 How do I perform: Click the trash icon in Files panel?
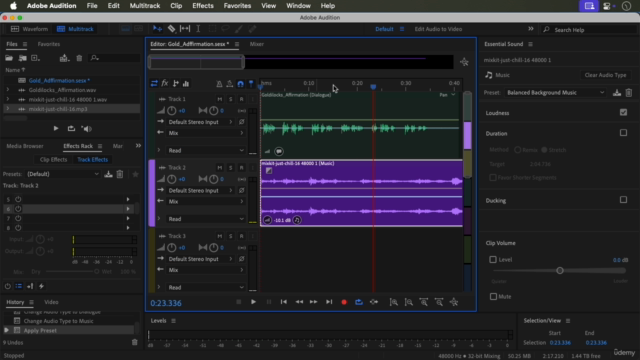(79, 58)
